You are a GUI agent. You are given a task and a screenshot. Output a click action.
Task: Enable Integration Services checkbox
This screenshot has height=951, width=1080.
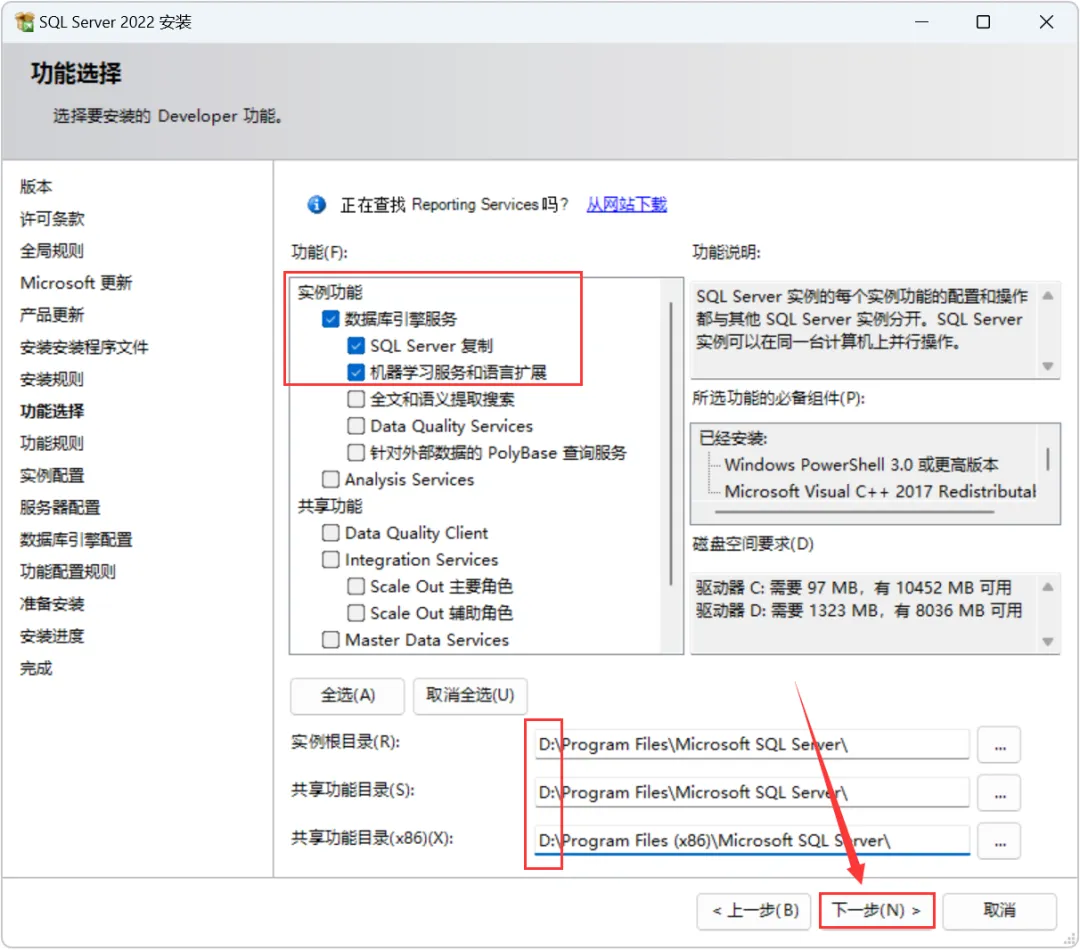tap(331, 560)
